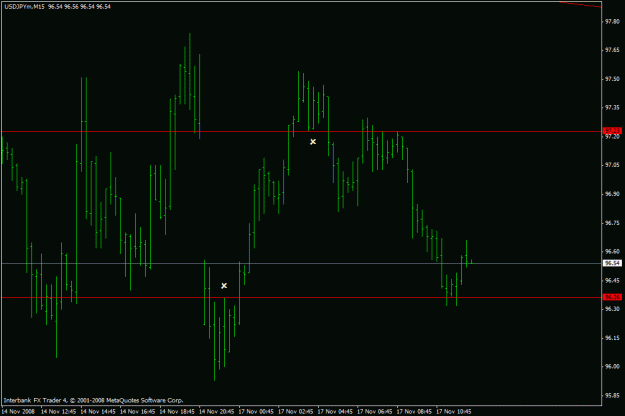Click the 17 Nov 06:45 time label
This screenshot has height=416, width=625.
click(x=375, y=411)
